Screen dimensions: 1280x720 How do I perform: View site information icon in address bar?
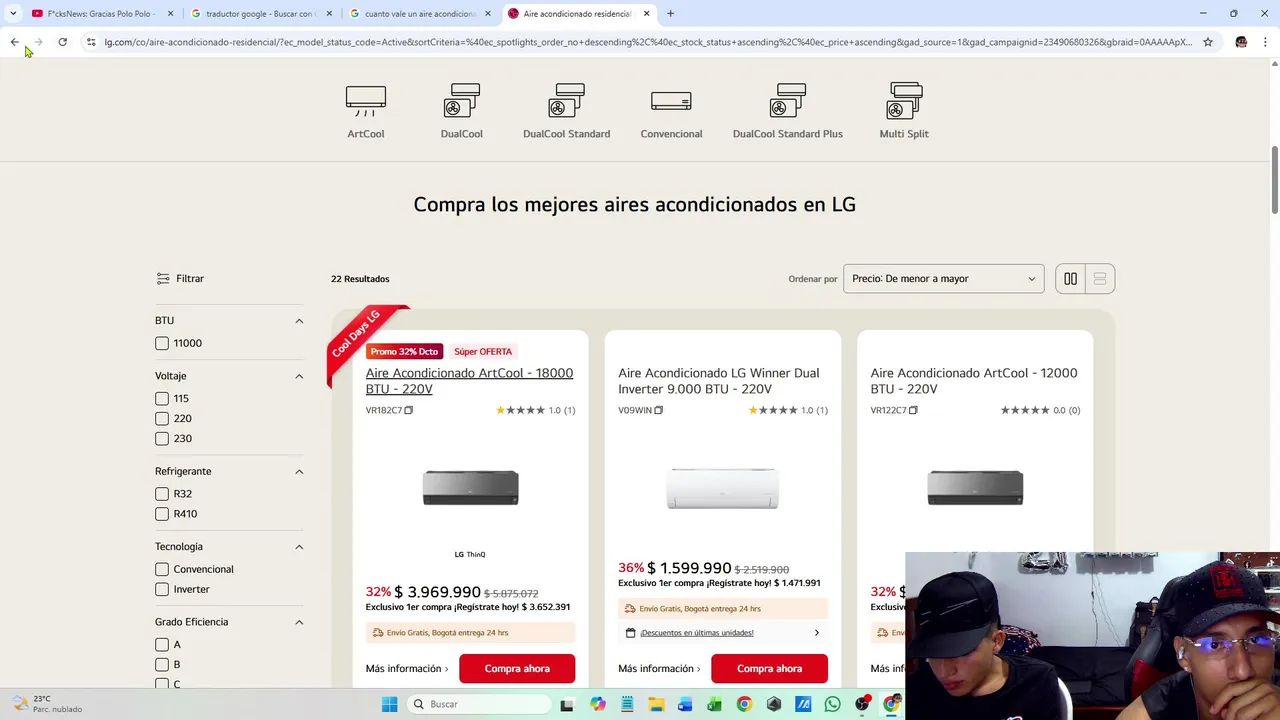[91, 42]
